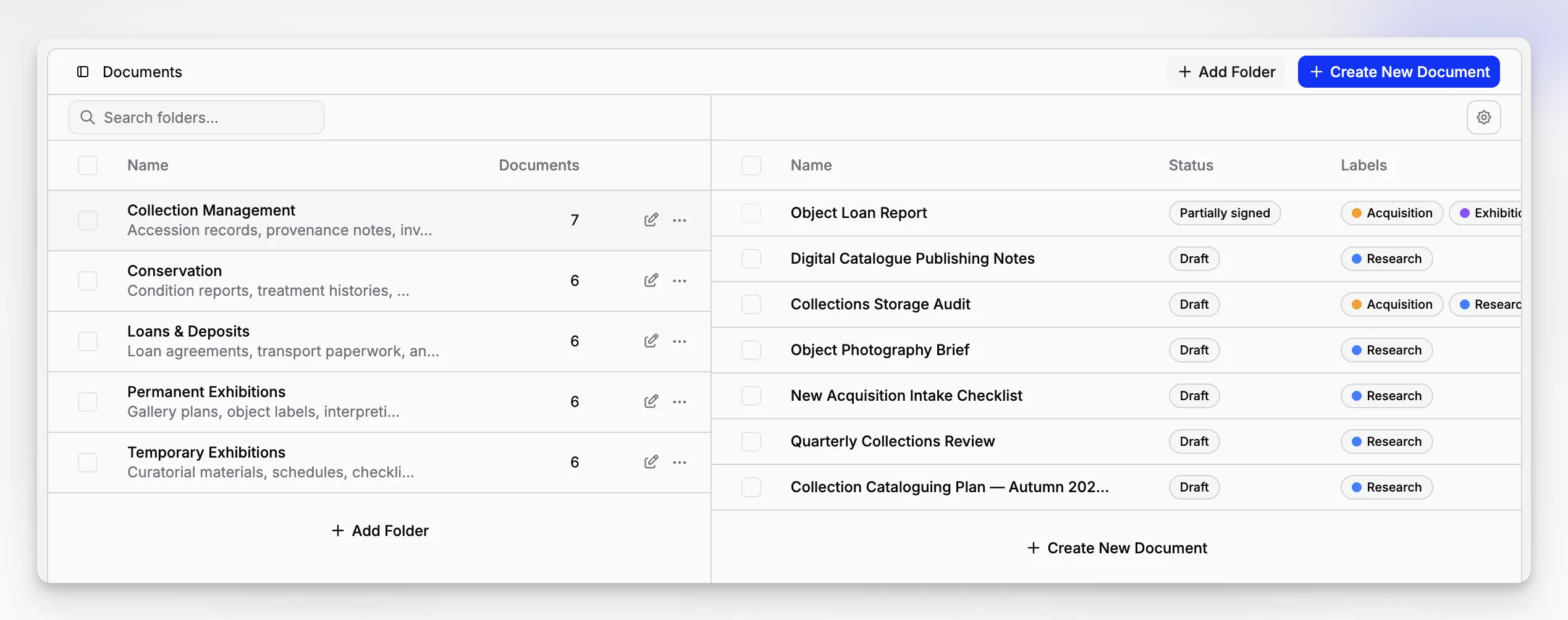Screen dimensions: 1568x620
Task: Check the New Acquisition Intake Checklist checkbox
Action: click(x=751, y=396)
